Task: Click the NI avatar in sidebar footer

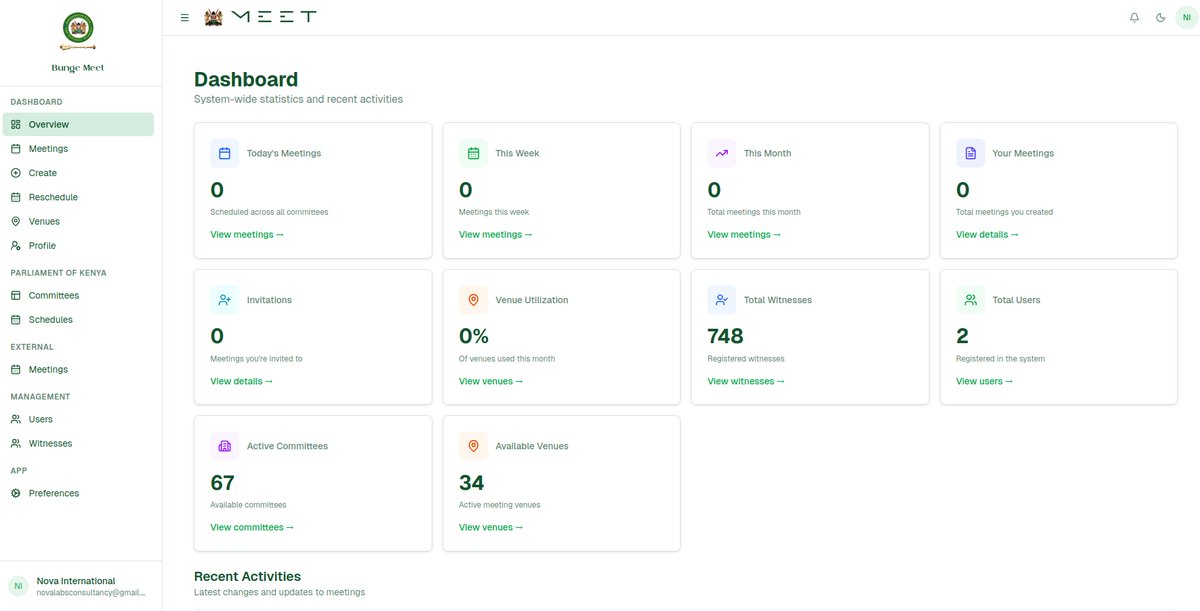Action: pyautogui.click(x=18, y=586)
